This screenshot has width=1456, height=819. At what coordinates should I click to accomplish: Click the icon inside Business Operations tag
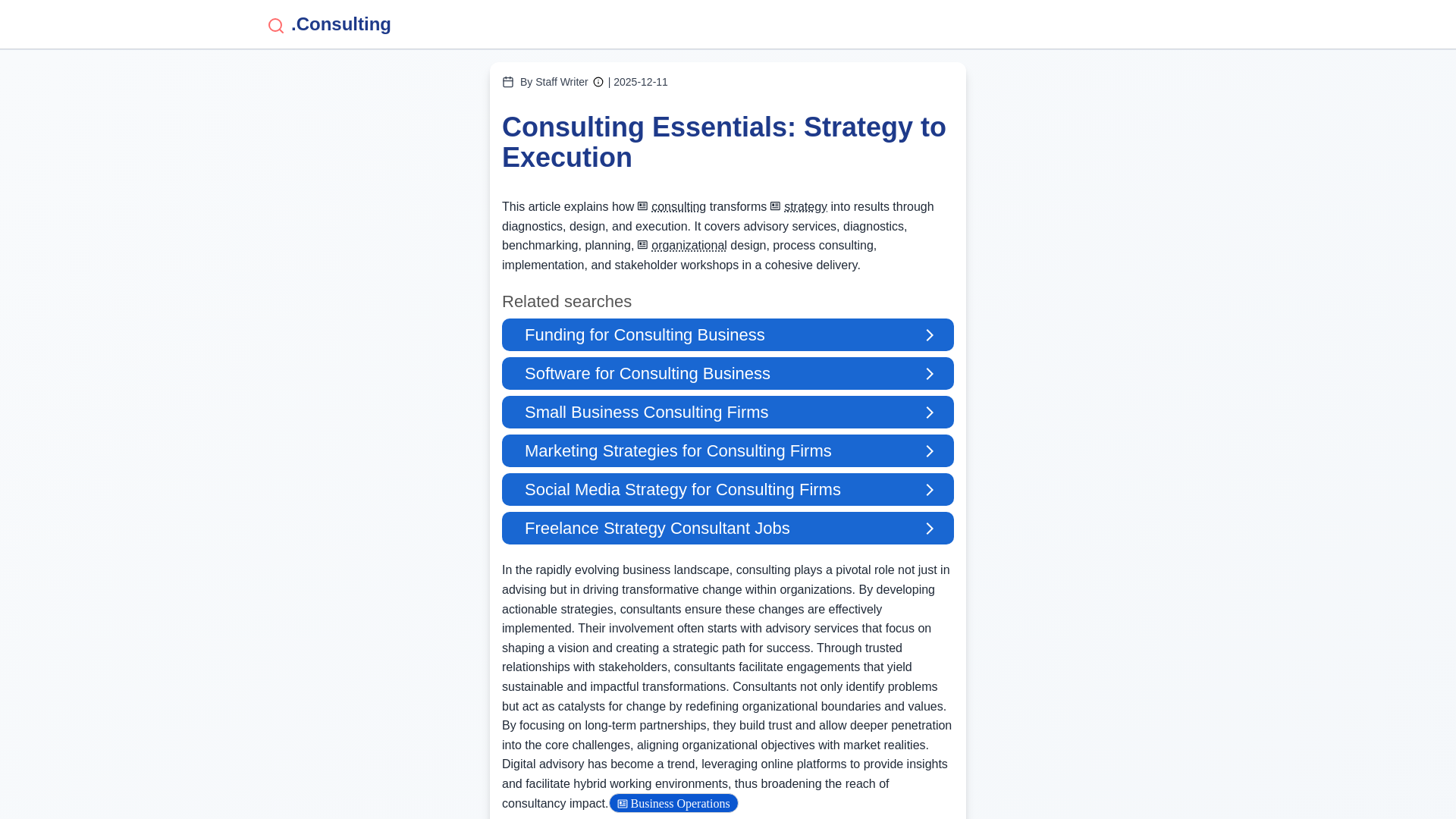point(623,804)
